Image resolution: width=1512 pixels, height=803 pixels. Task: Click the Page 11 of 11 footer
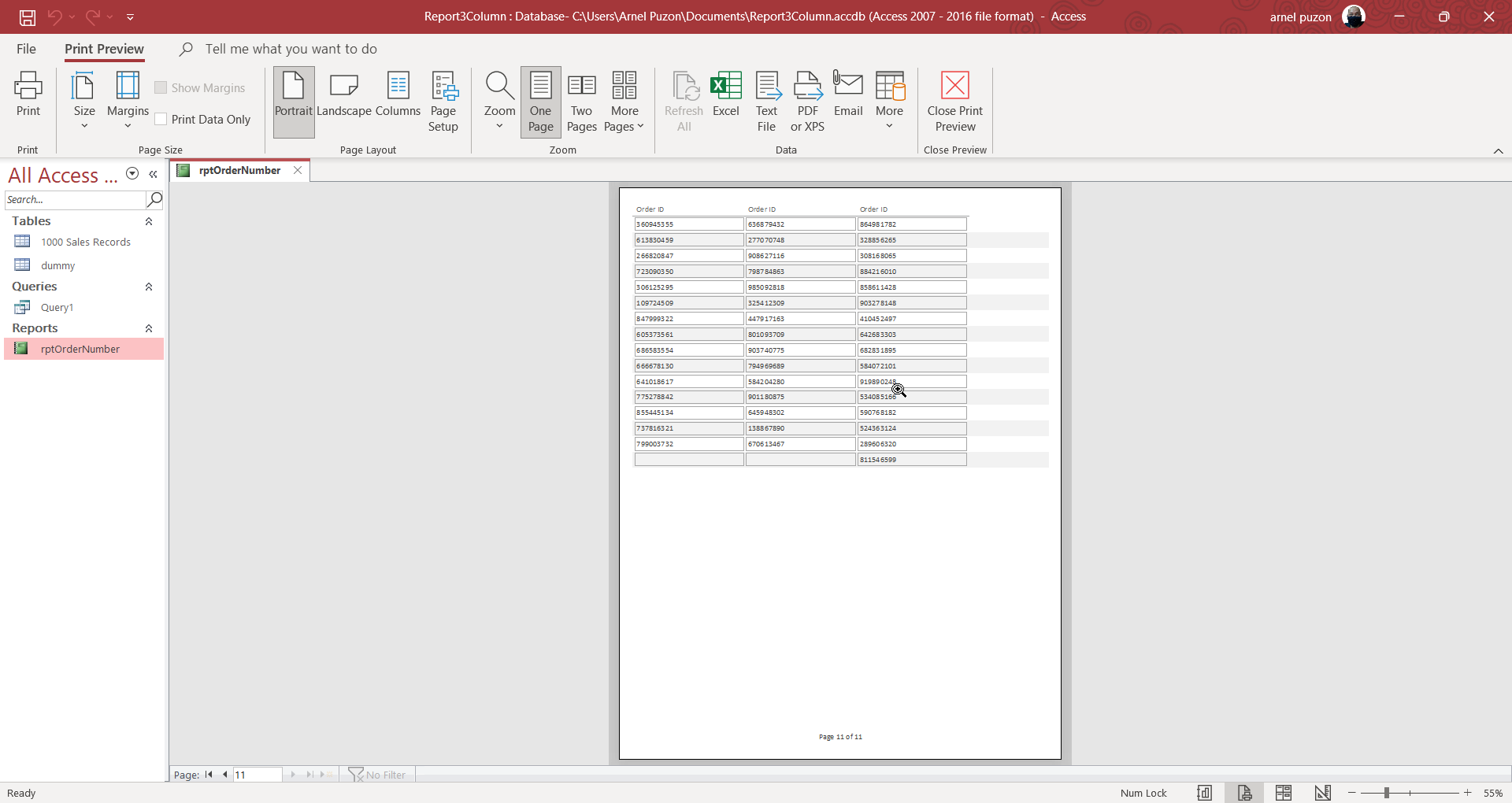840,737
